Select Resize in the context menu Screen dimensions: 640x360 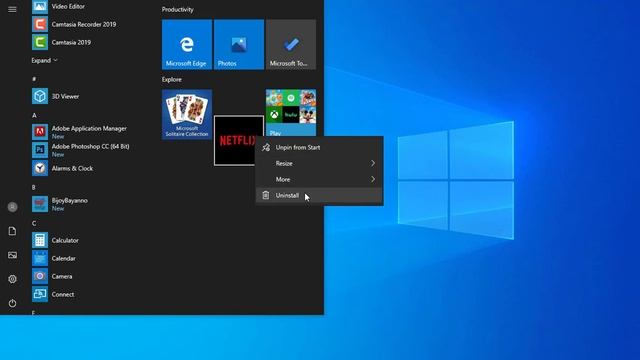coord(319,163)
